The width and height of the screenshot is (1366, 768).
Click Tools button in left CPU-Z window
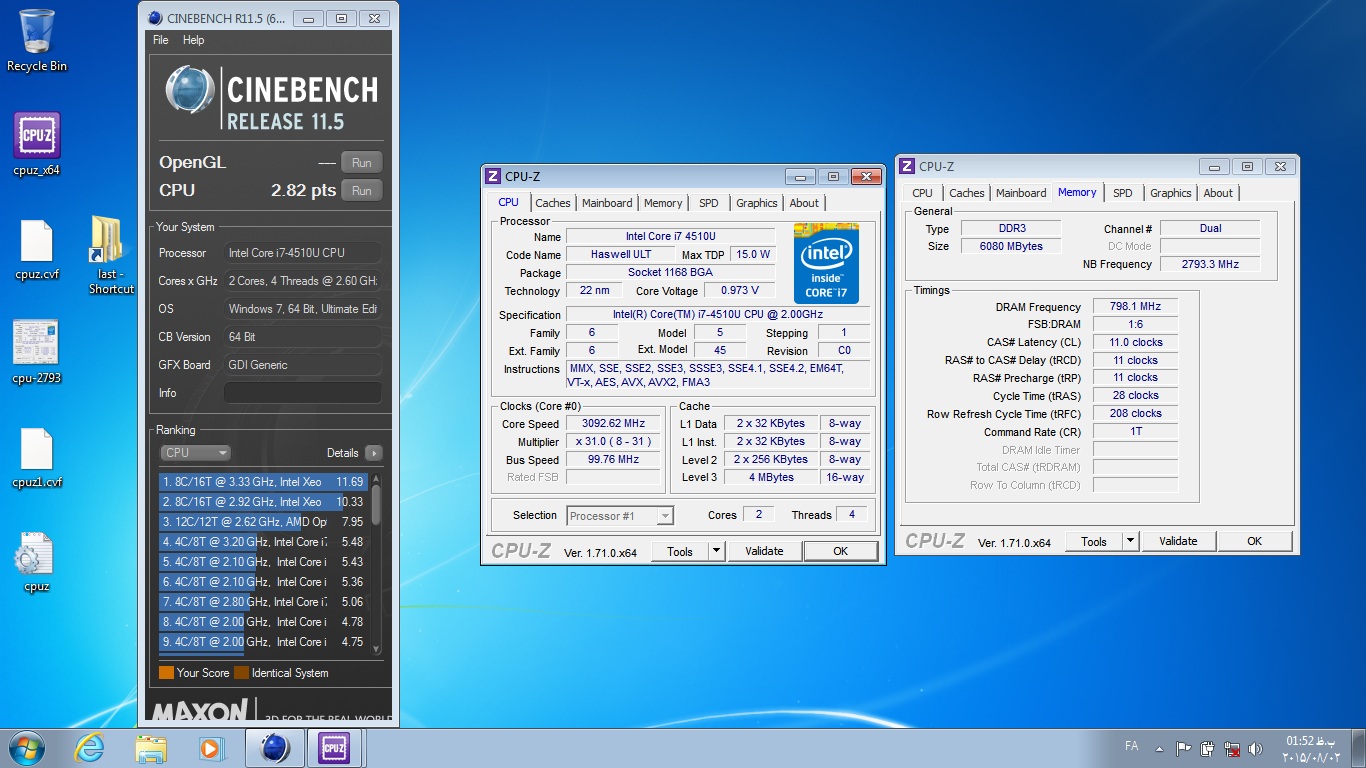click(x=680, y=551)
